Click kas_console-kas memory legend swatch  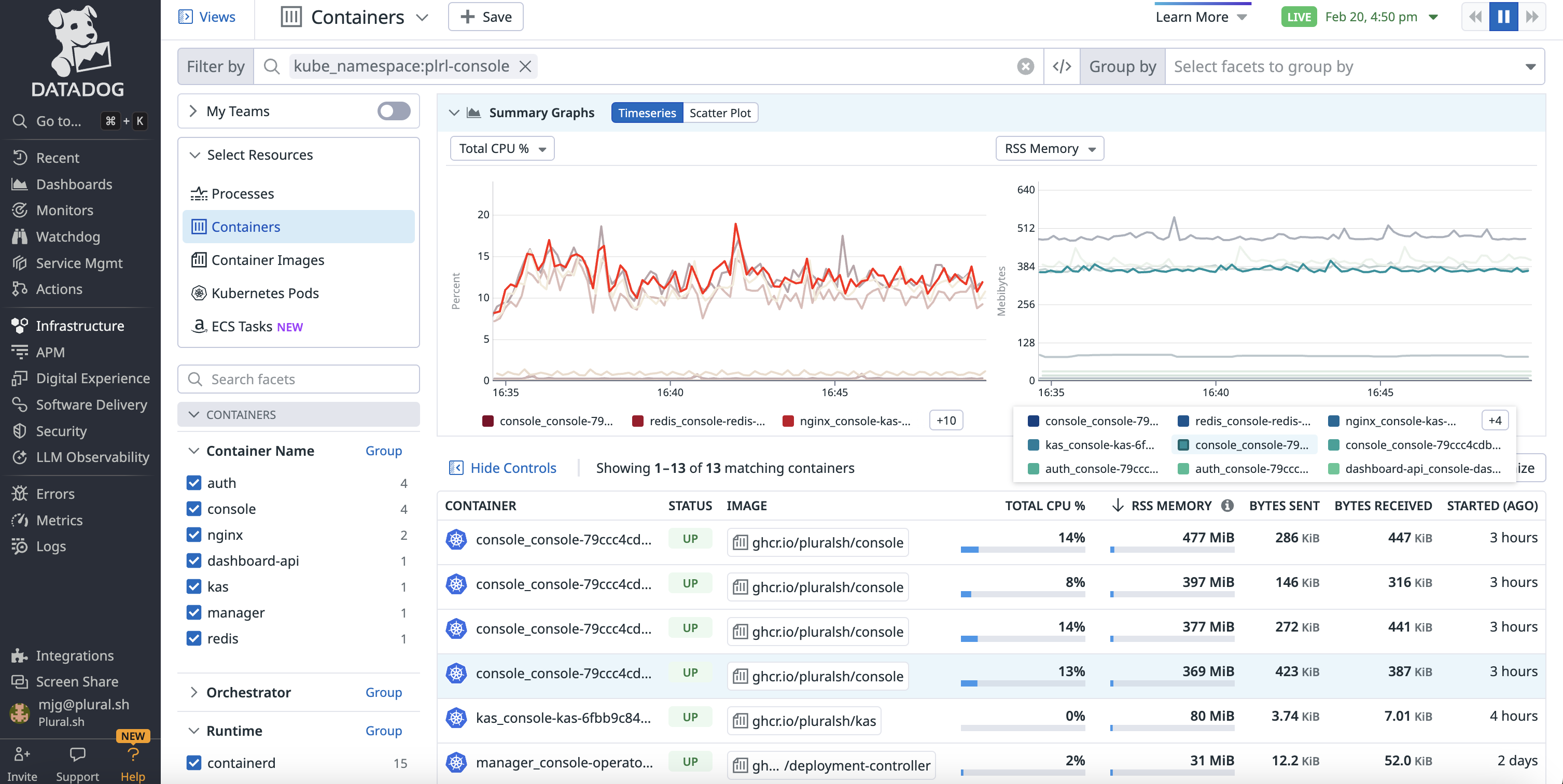[x=1034, y=445]
